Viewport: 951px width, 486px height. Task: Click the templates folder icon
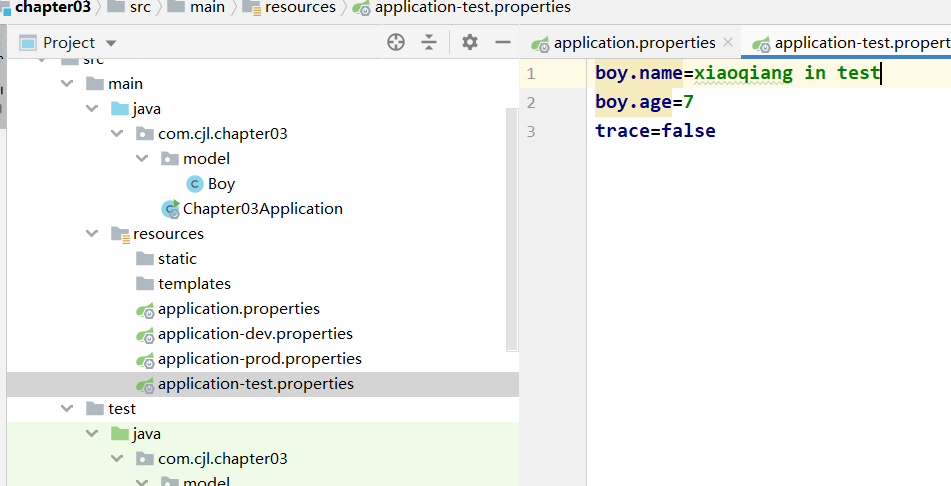145,284
